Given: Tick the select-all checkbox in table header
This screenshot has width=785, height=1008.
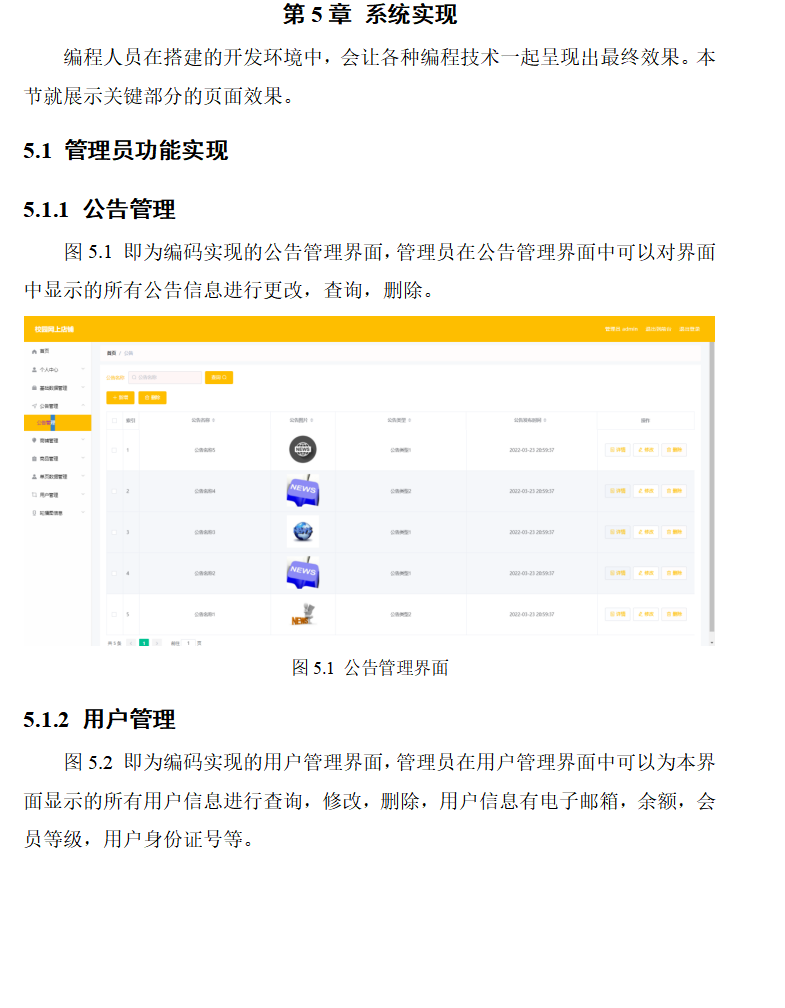Looking at the screenshot, I should pyautogui.click(x=114, y=420).
